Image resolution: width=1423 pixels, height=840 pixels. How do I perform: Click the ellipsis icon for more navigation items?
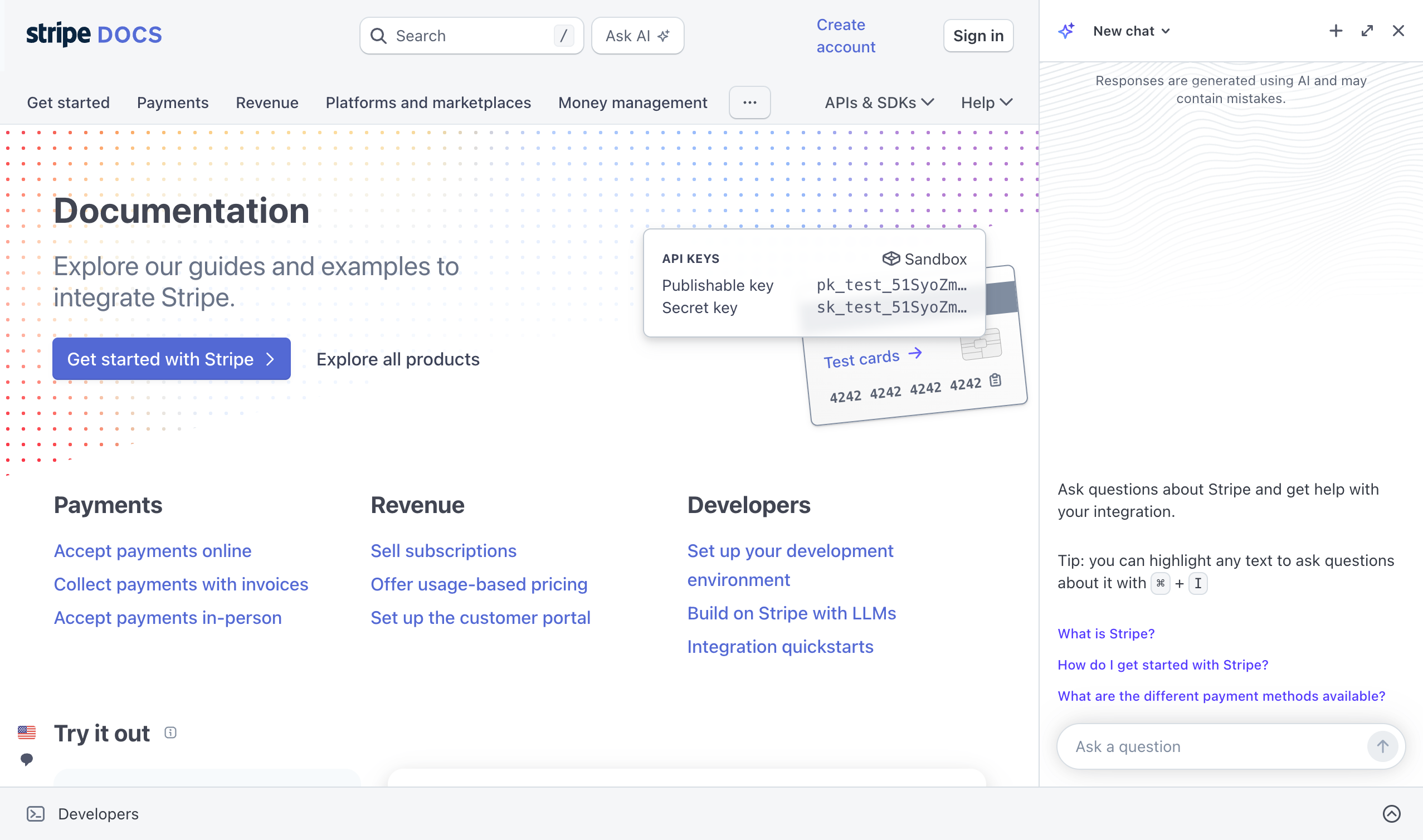click(749, 102)
